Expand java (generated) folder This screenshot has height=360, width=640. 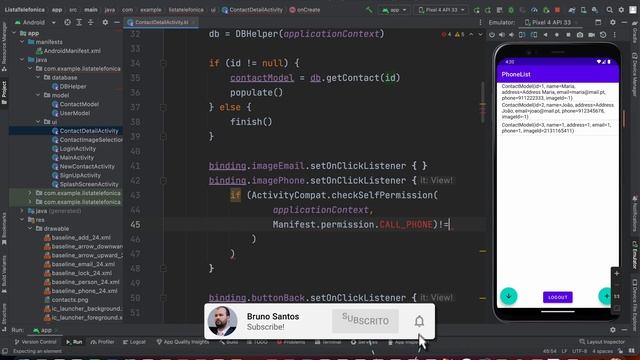click(22, 211)
